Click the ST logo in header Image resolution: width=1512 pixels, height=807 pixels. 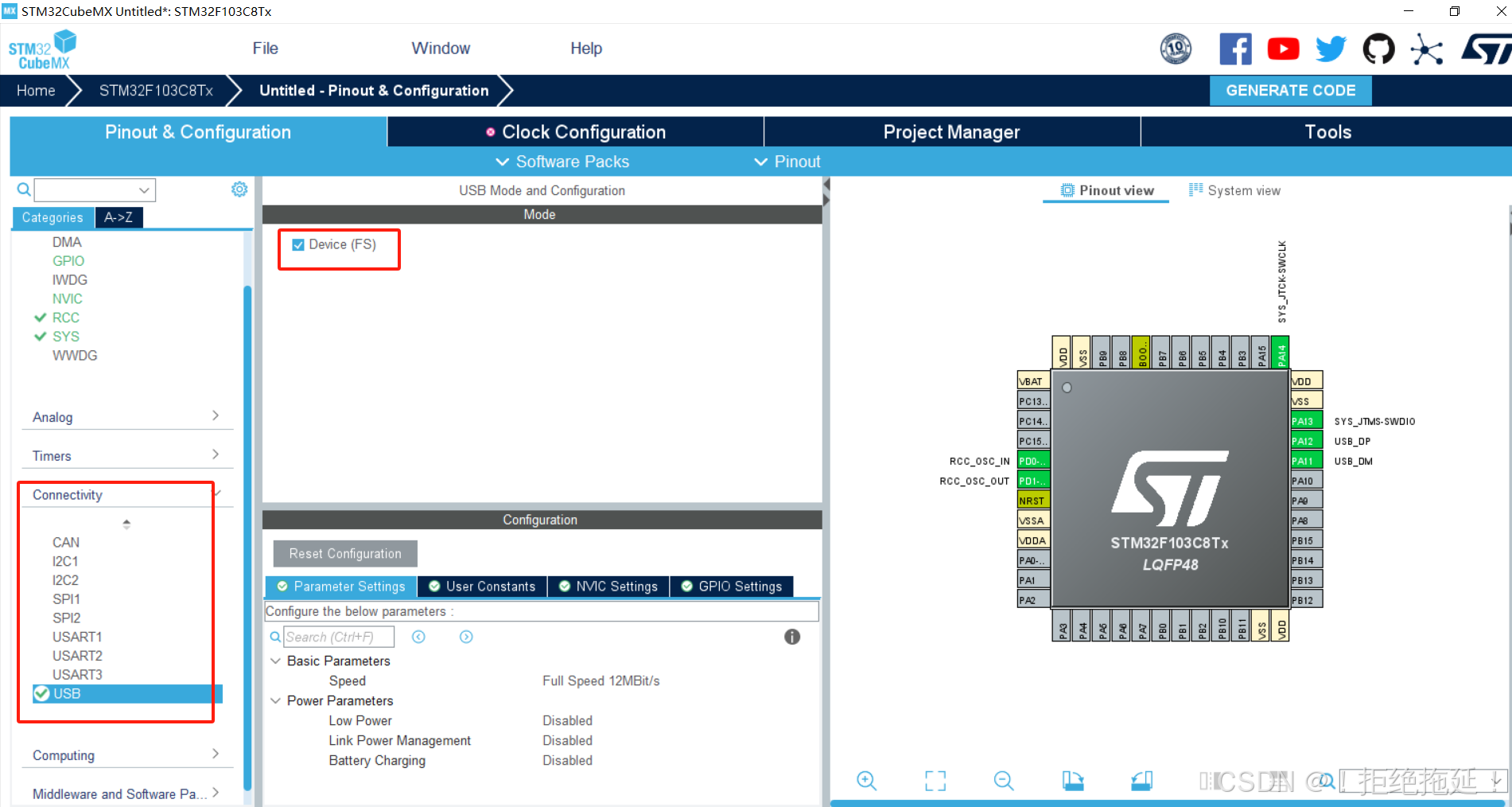tap(1486, 49)
